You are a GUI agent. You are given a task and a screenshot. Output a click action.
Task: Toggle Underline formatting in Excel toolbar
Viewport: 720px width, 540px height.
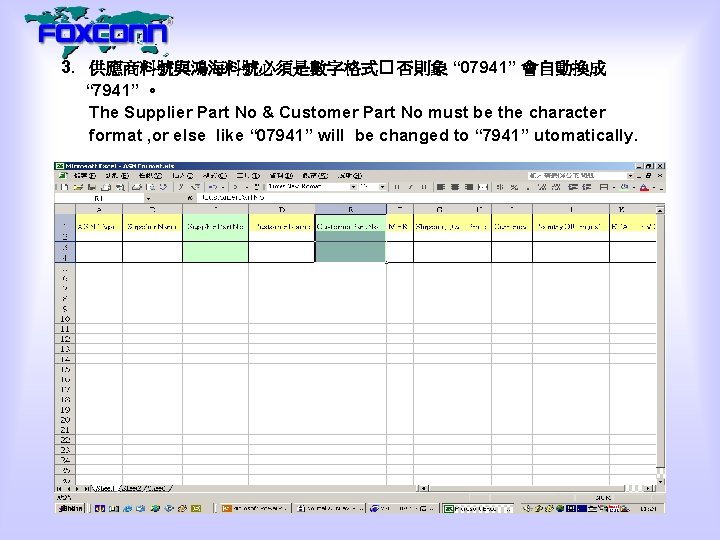(424, 187)
